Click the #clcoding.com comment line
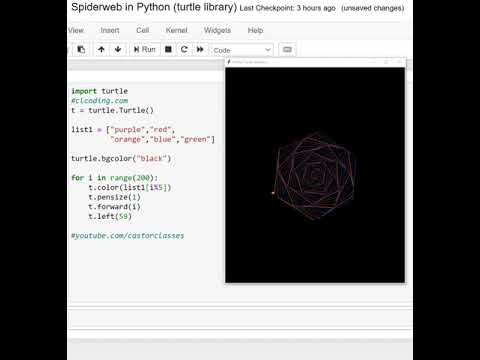 tap(99, 101)
